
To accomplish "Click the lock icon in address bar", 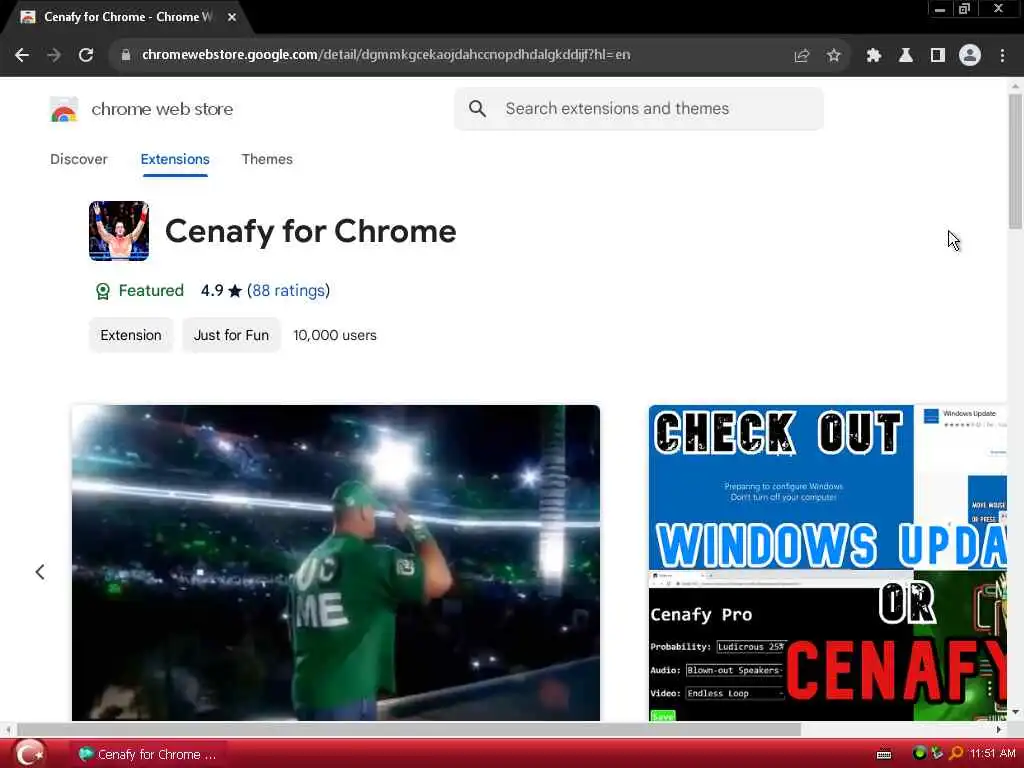I will tap(126, 55).
